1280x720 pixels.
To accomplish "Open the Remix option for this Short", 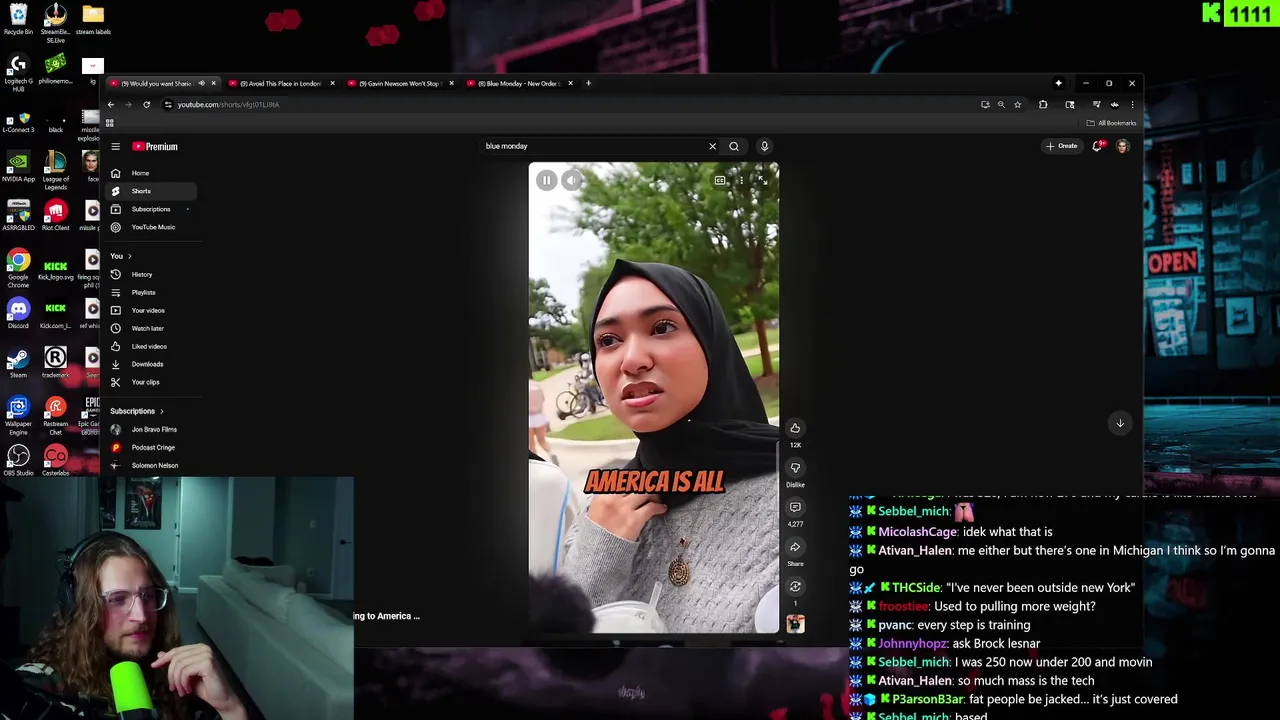I will 795,586.
